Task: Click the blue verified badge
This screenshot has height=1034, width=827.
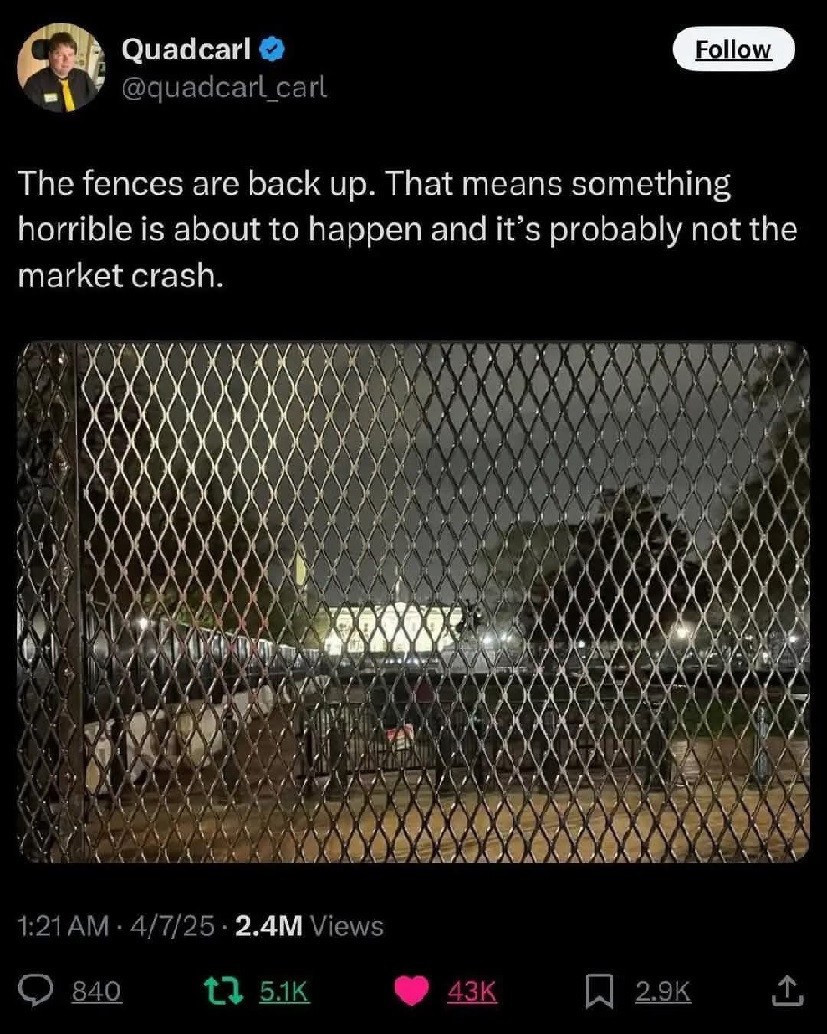Action: click(x=273, y=48)
